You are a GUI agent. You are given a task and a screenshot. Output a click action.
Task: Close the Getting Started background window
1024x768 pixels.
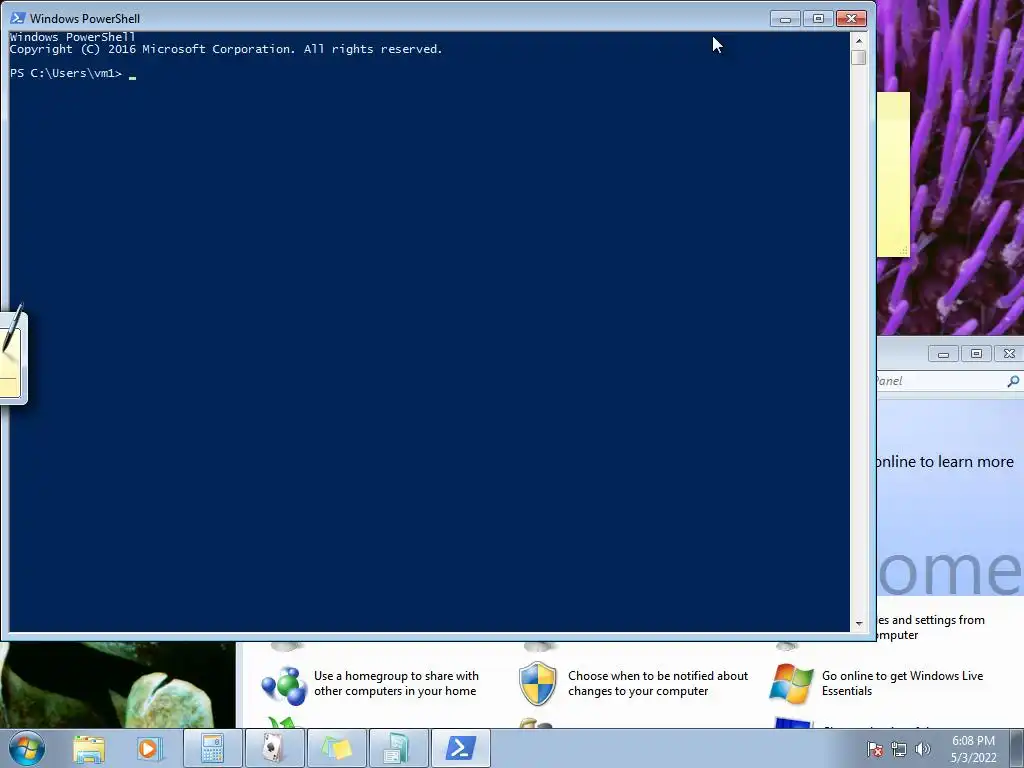(x=1009, y=354)
